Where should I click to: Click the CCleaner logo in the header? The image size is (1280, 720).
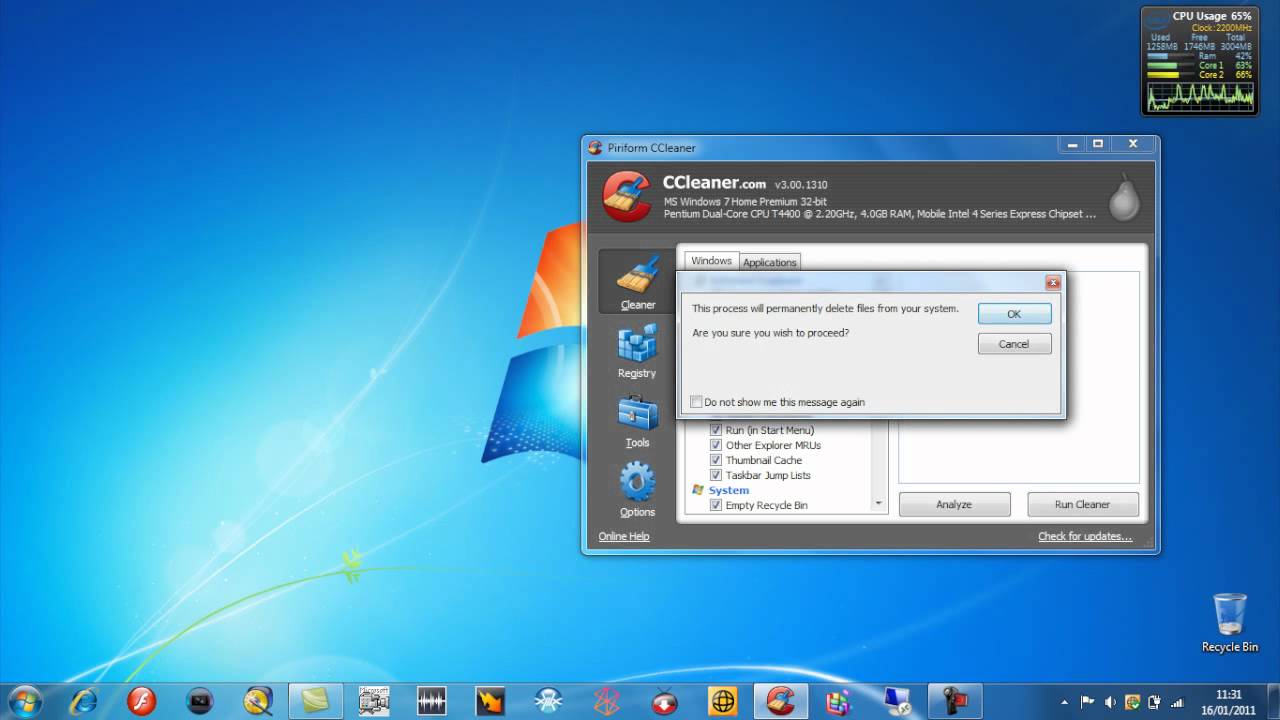[x=627, y=195]
